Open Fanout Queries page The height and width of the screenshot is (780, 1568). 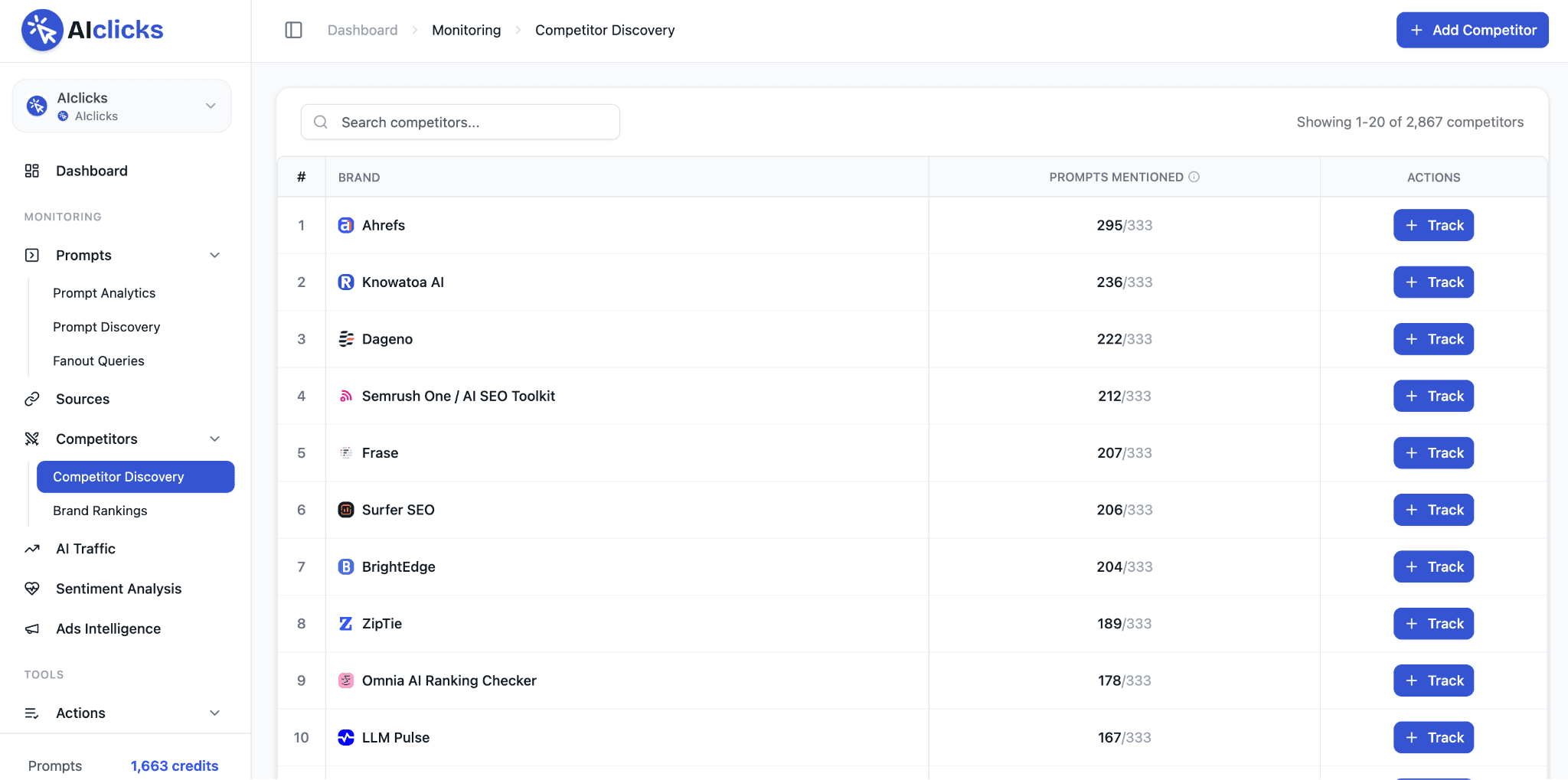99,361
